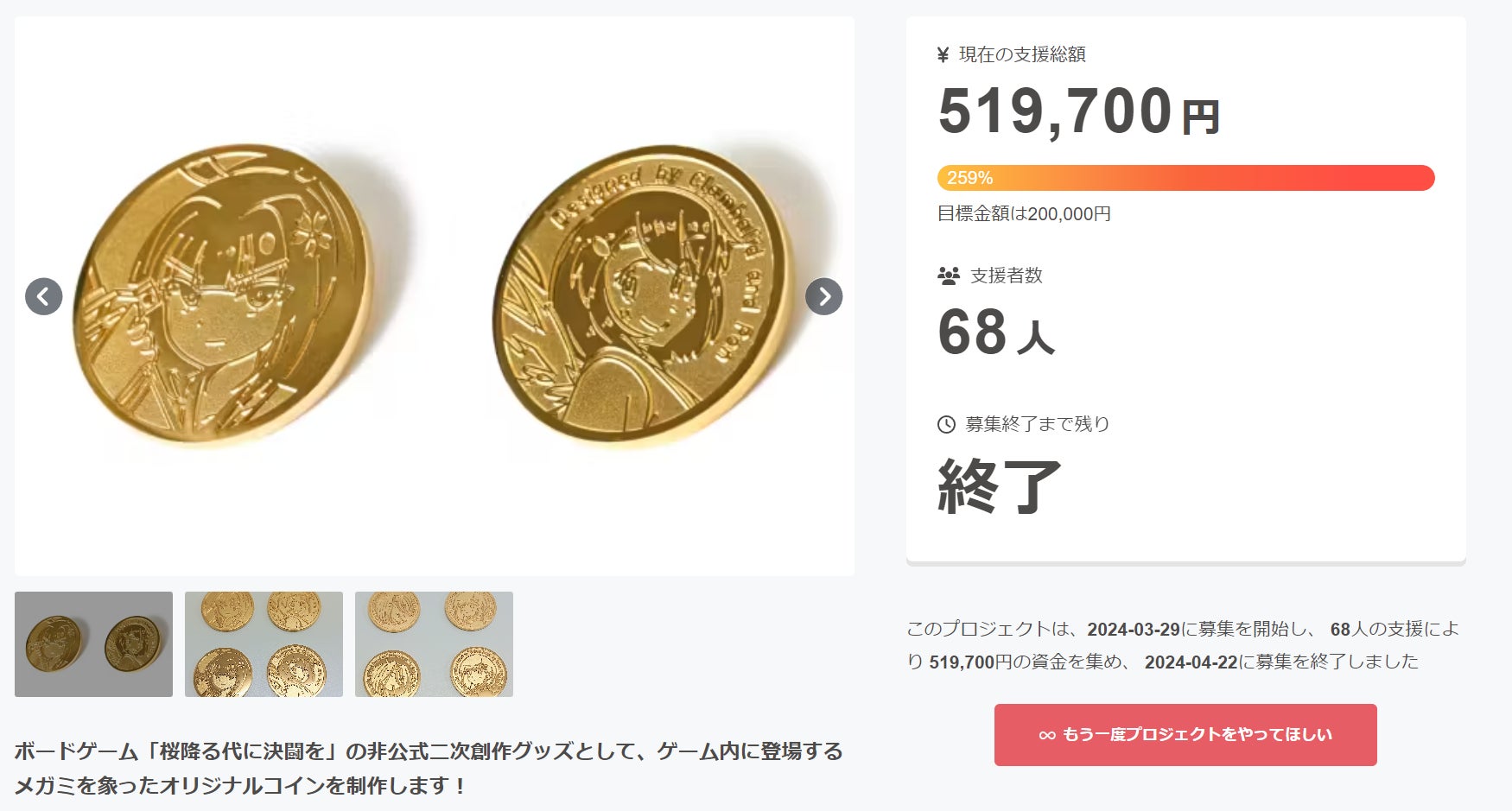Click the 2024-04-22 end date

1191,662
